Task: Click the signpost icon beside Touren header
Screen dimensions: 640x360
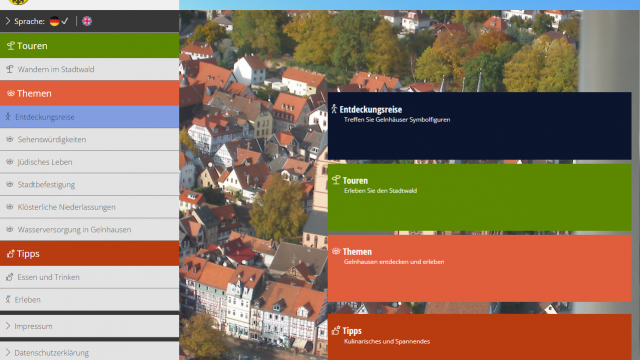Action: point(11,46)
